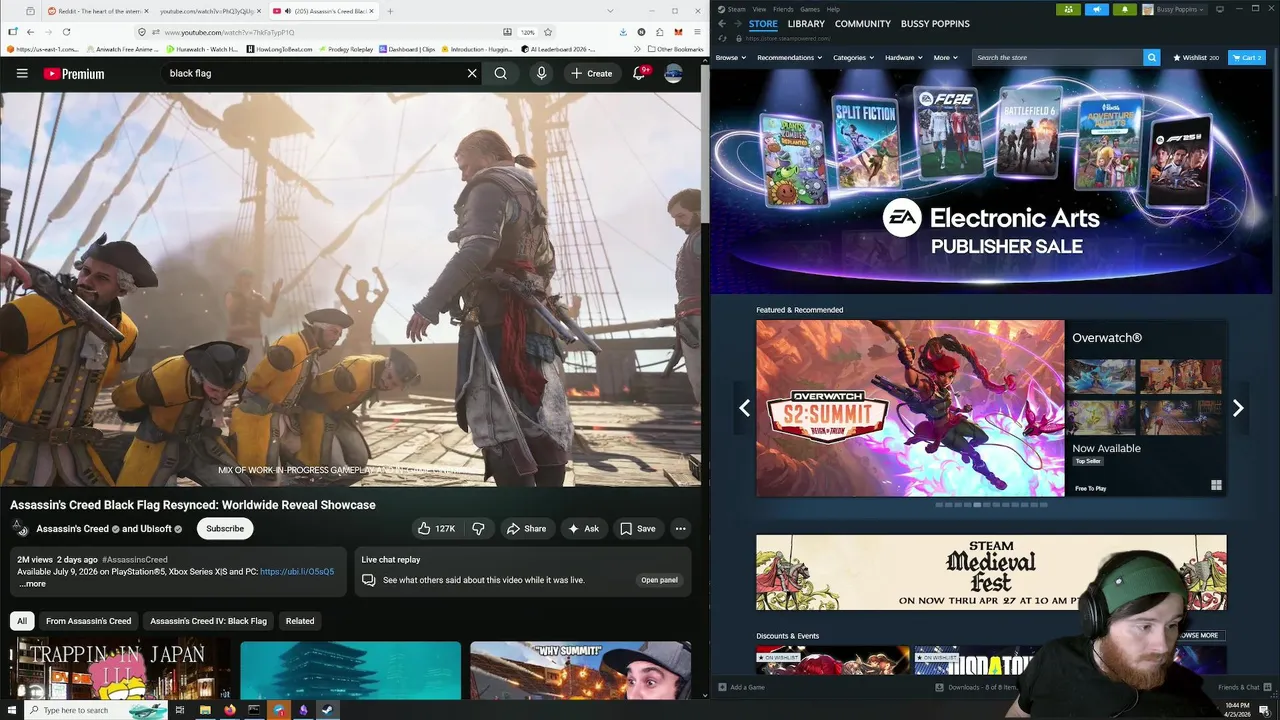
Task: Go back in Firefox browser
Action: click(x=30, y=32)
